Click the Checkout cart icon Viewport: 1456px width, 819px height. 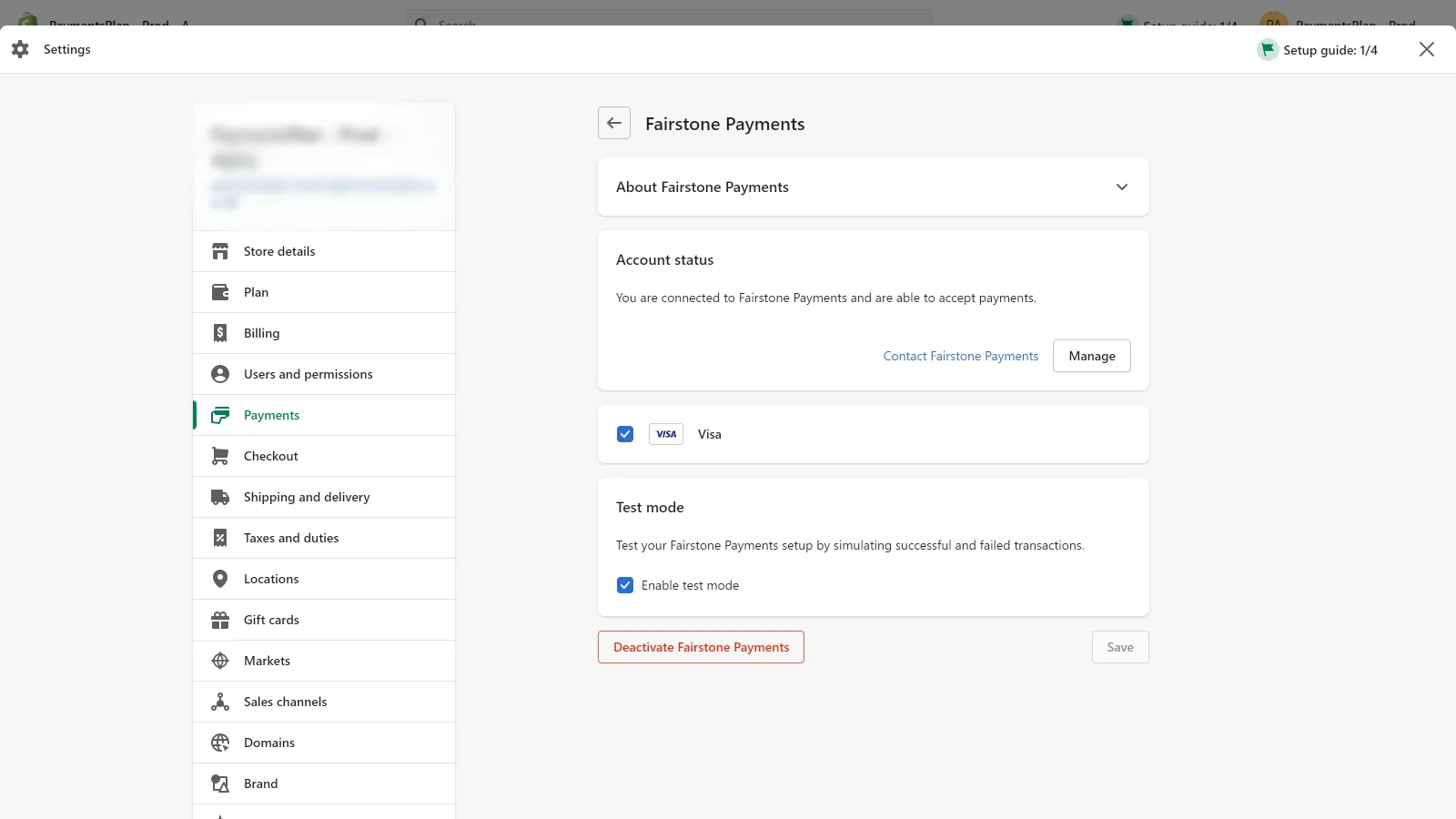[x=220, y=456]
